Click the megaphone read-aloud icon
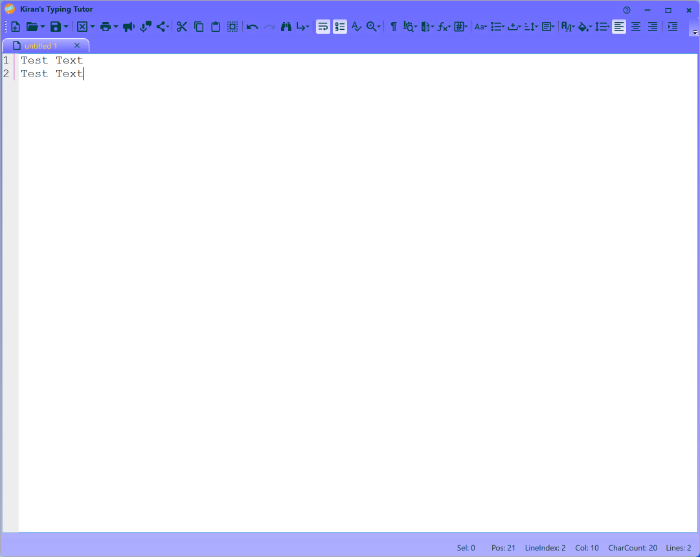 pos(129,27)
